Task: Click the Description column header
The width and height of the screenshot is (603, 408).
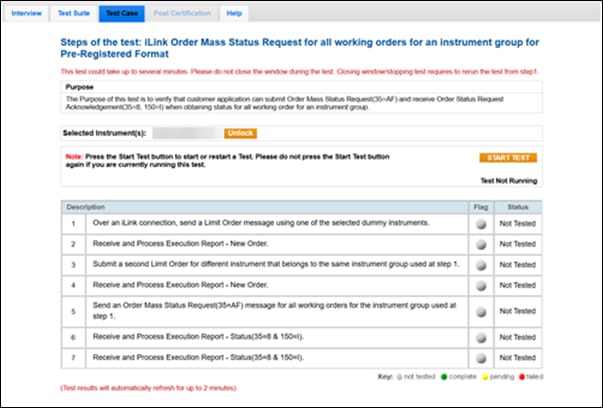Action: point(86,207)
